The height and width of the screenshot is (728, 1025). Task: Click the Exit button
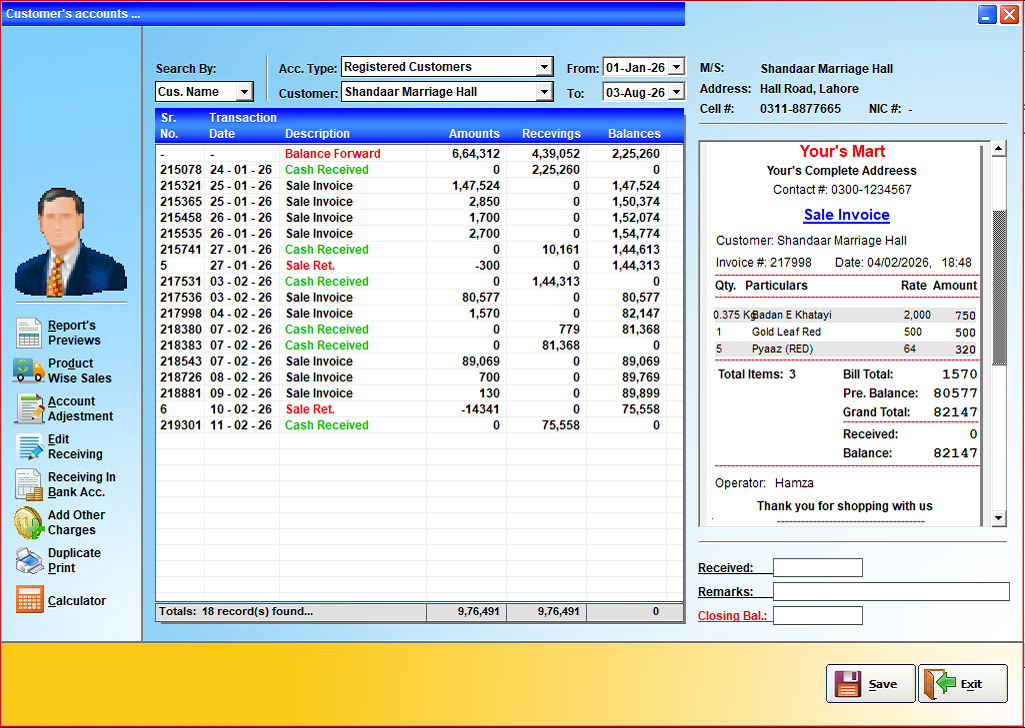pos(962,684)
